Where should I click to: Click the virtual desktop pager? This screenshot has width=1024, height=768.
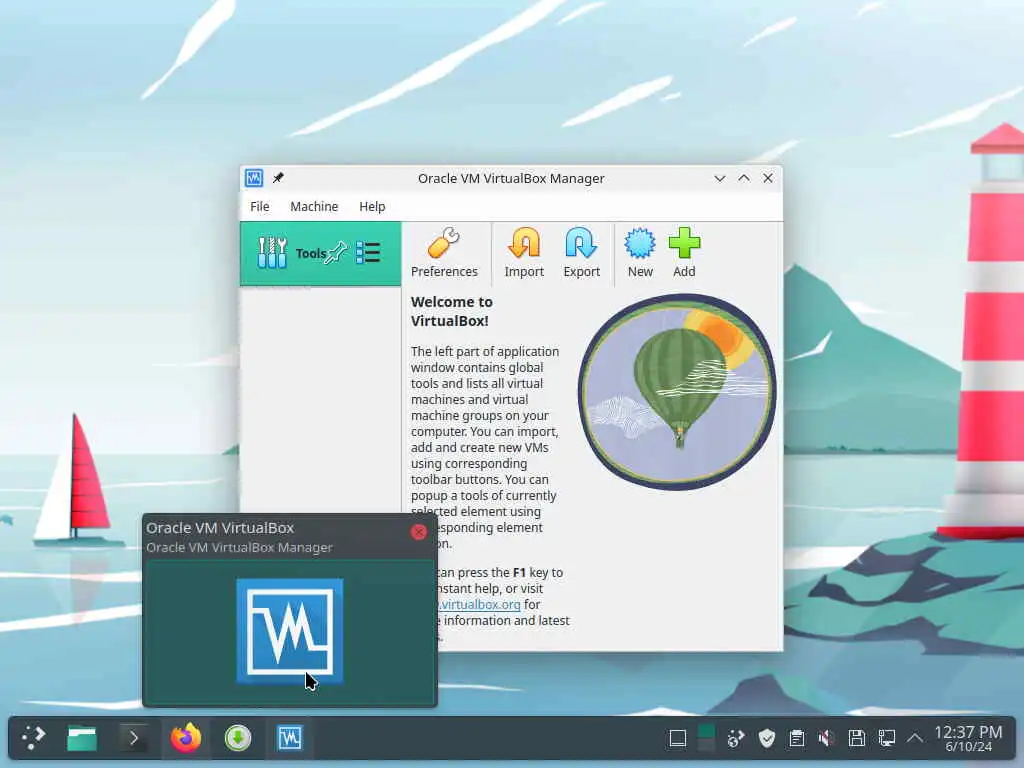[706, 739]
